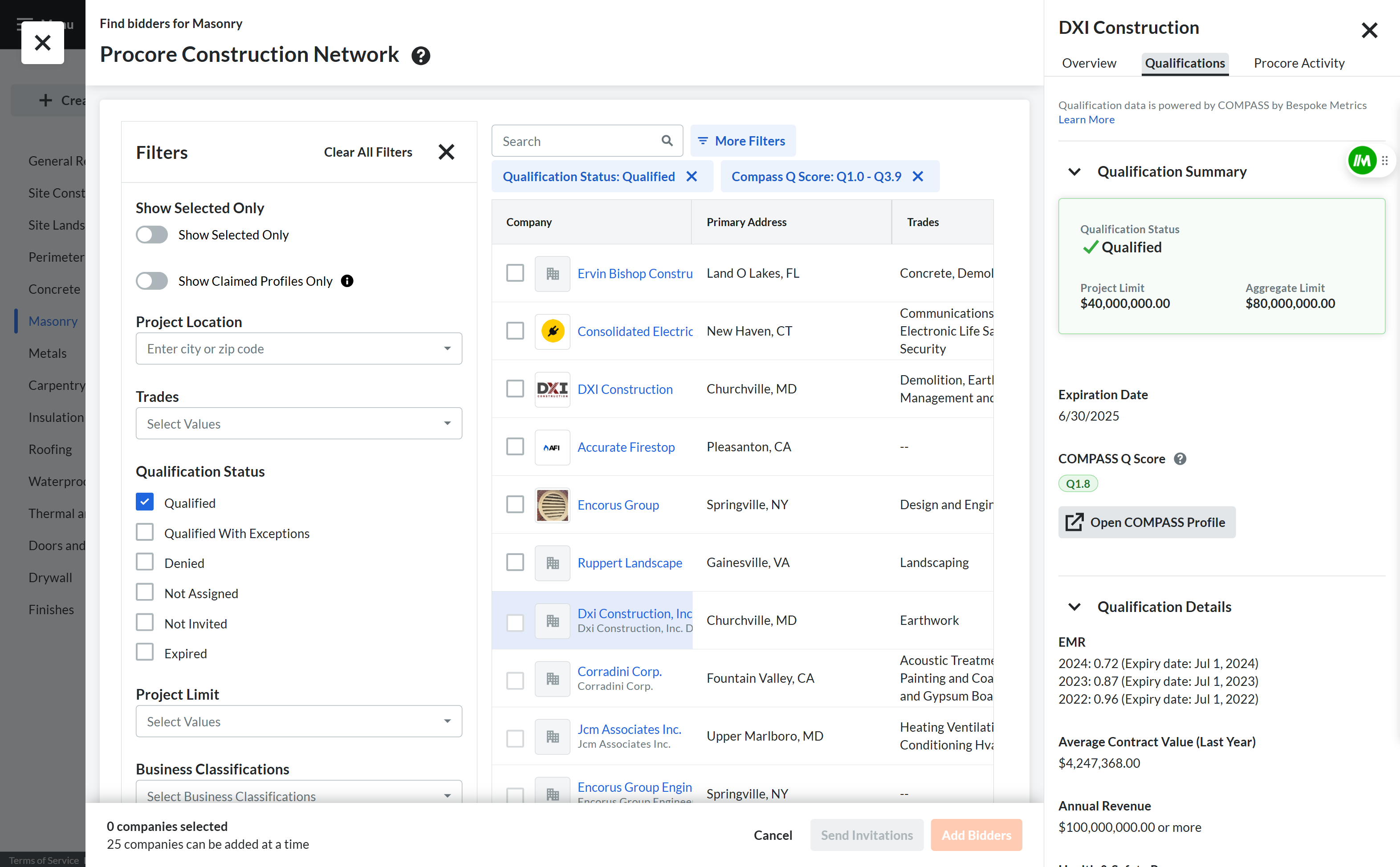Switch to the Procore Activity tab
This screenshot has height=867, width=1400.
tap(1298, 63)
